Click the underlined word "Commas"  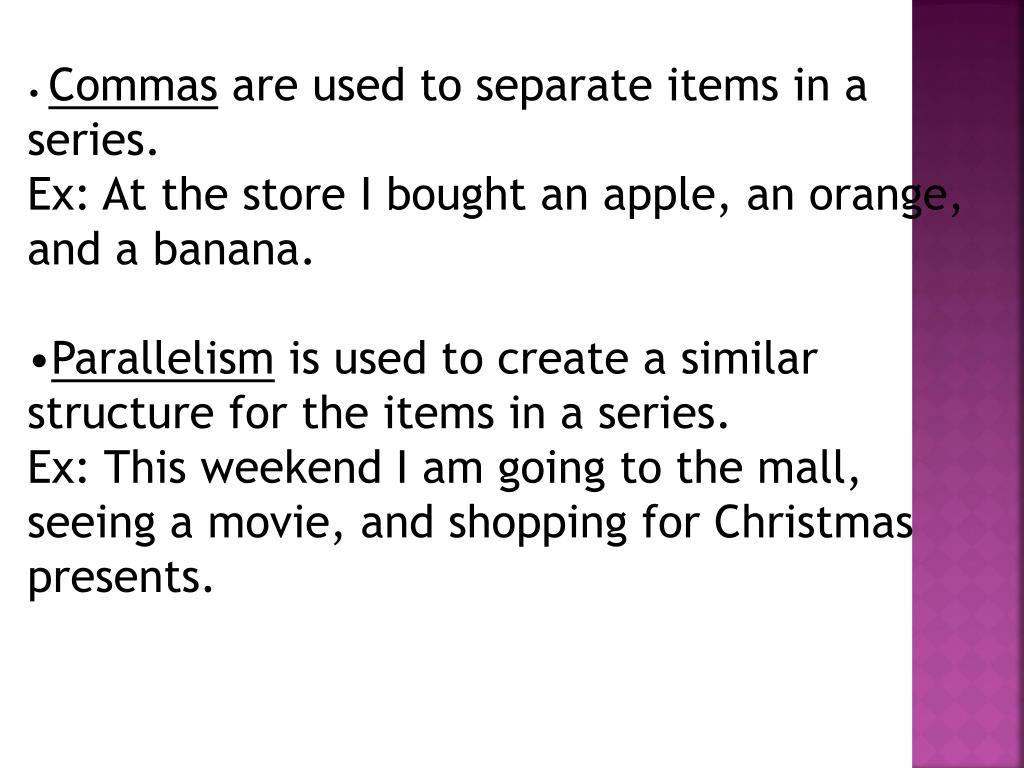(x=133, y=88)
